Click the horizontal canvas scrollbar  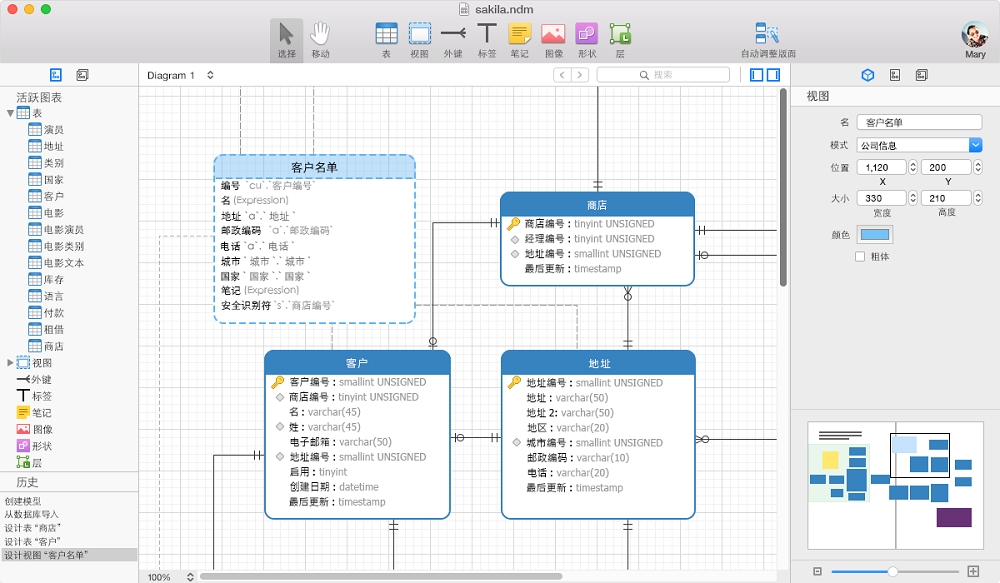coord(381,577)
